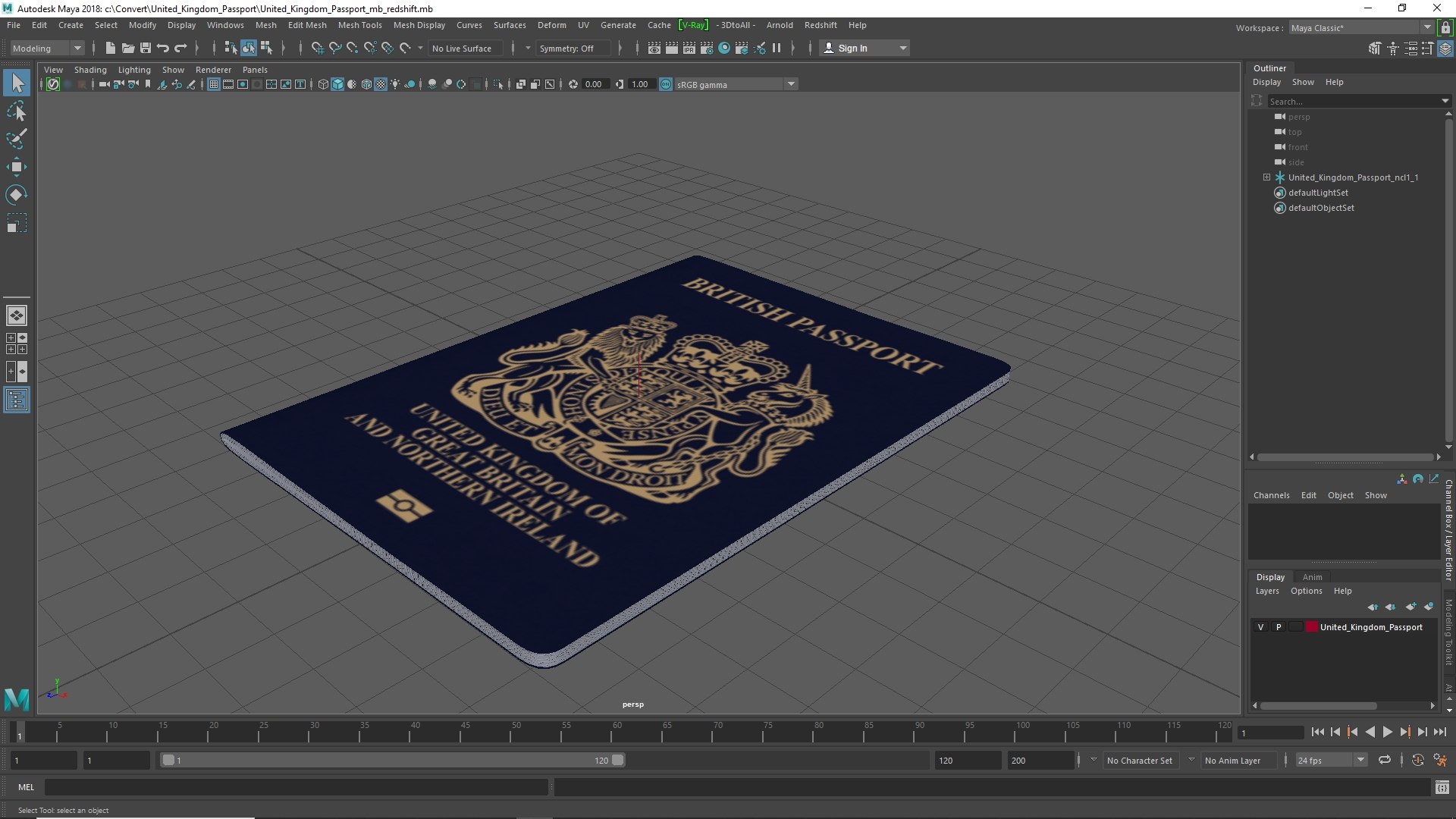This screenshot has width=1456, height=819.
Task: Click the Save Scene icon
Action: (145, 48)
